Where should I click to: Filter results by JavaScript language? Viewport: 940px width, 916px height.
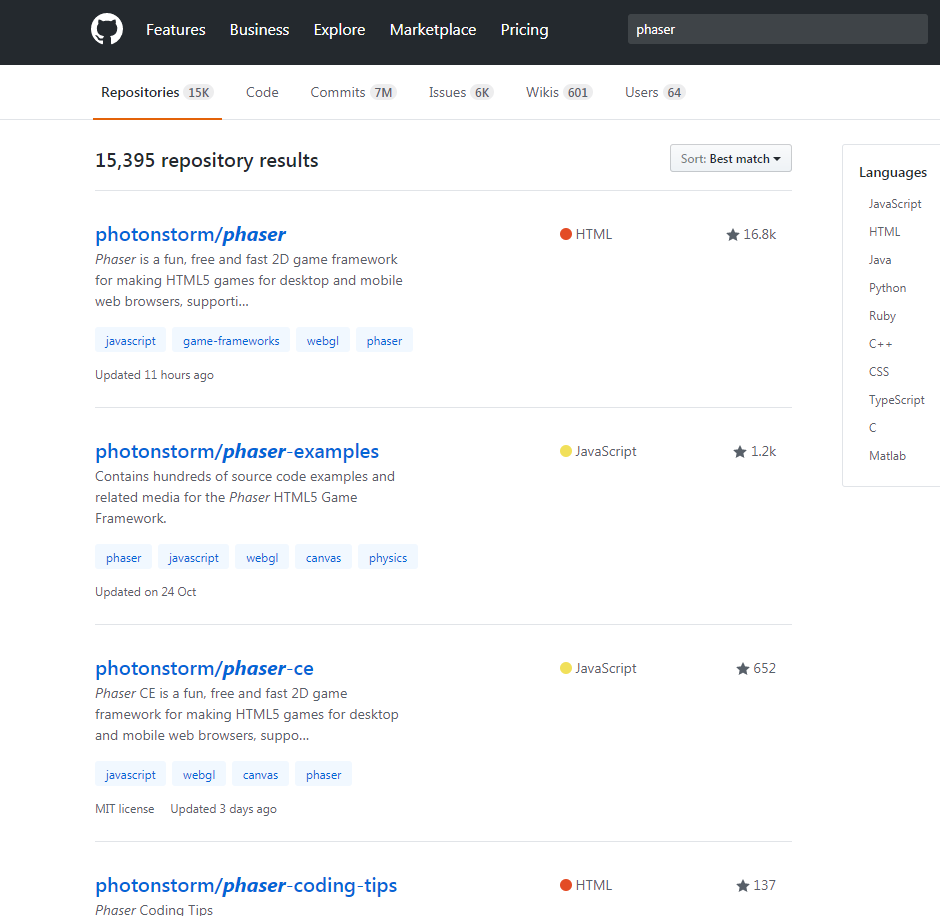click(894, 204)
